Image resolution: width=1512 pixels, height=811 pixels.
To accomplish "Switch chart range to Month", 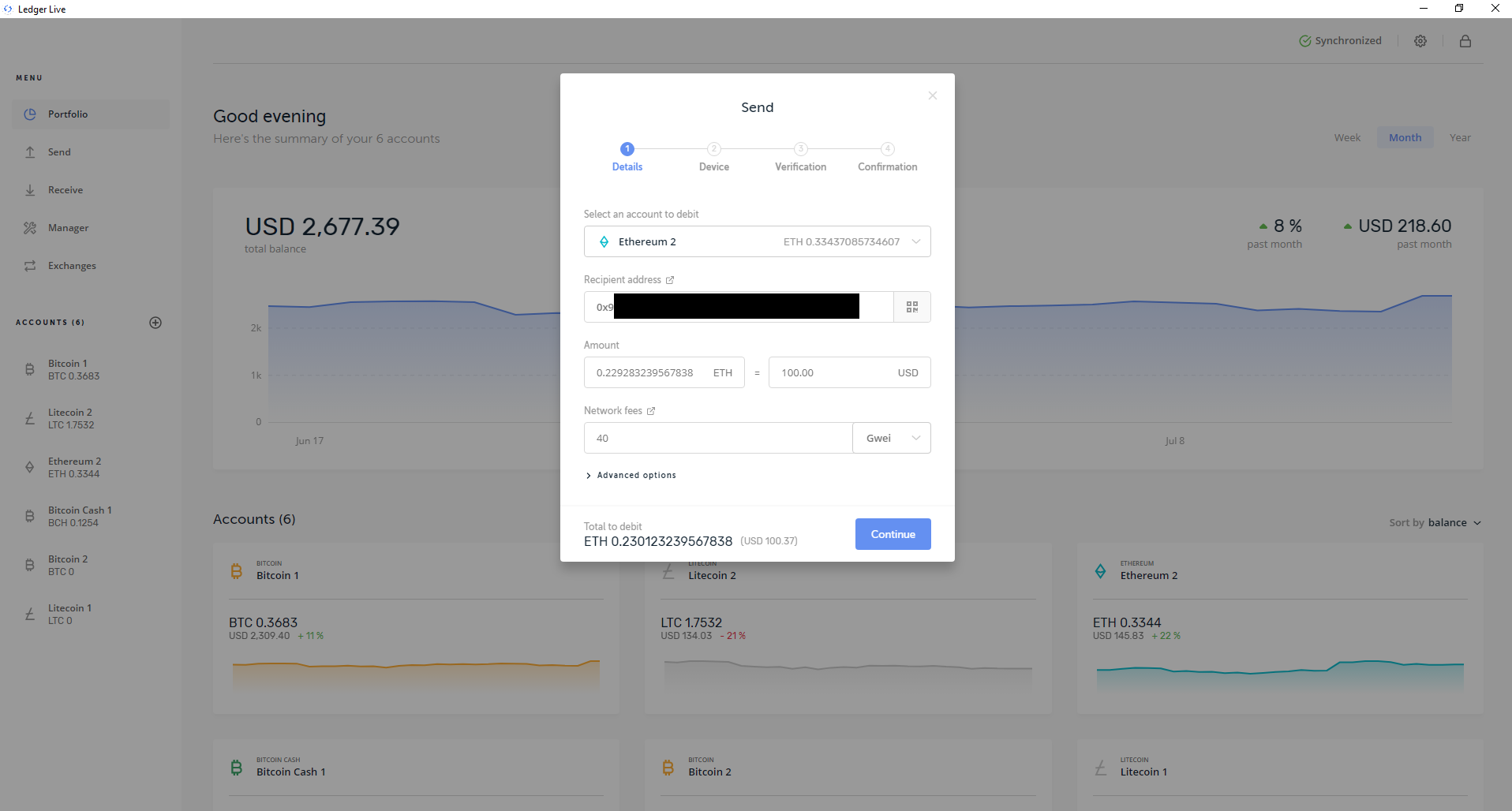I will coord(1405,137).
